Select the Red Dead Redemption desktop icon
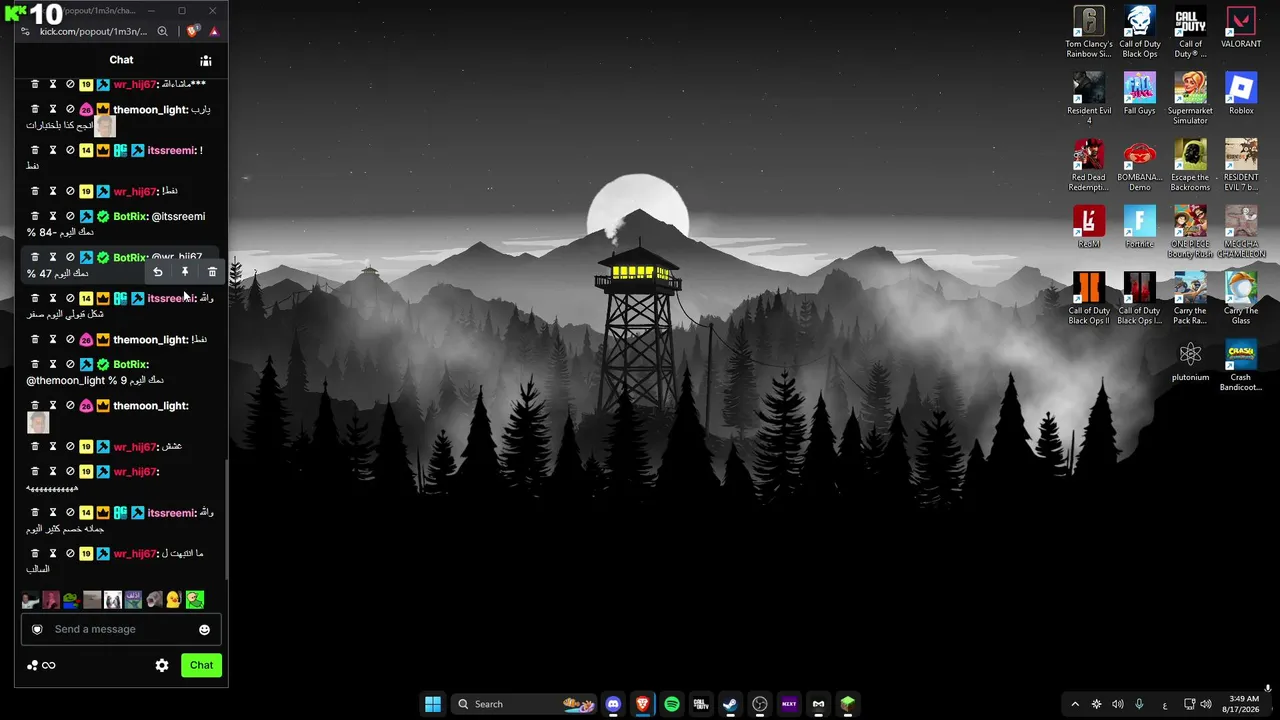The image size is (1280, 720). pyautogui.click(x=1089, y=166)
